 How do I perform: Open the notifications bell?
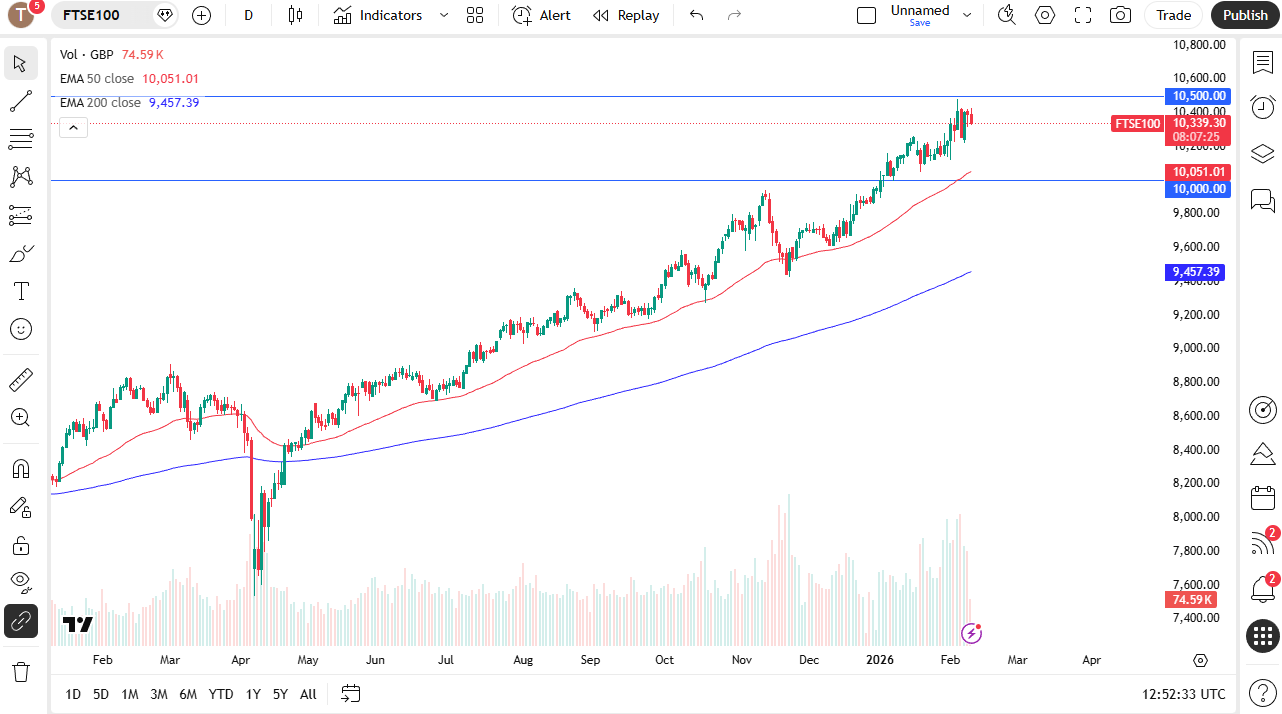pos(1263,589)
